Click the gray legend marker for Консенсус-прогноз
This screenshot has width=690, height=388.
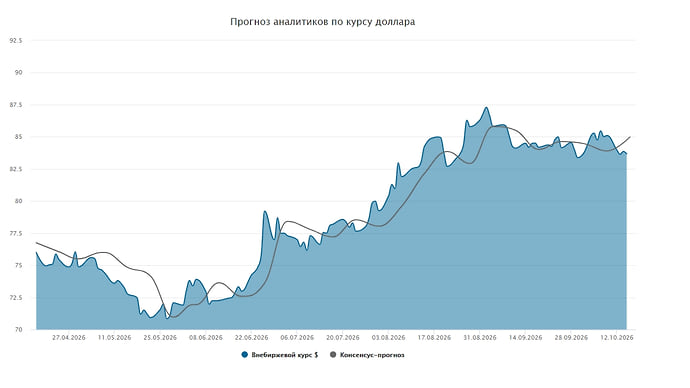333,355
